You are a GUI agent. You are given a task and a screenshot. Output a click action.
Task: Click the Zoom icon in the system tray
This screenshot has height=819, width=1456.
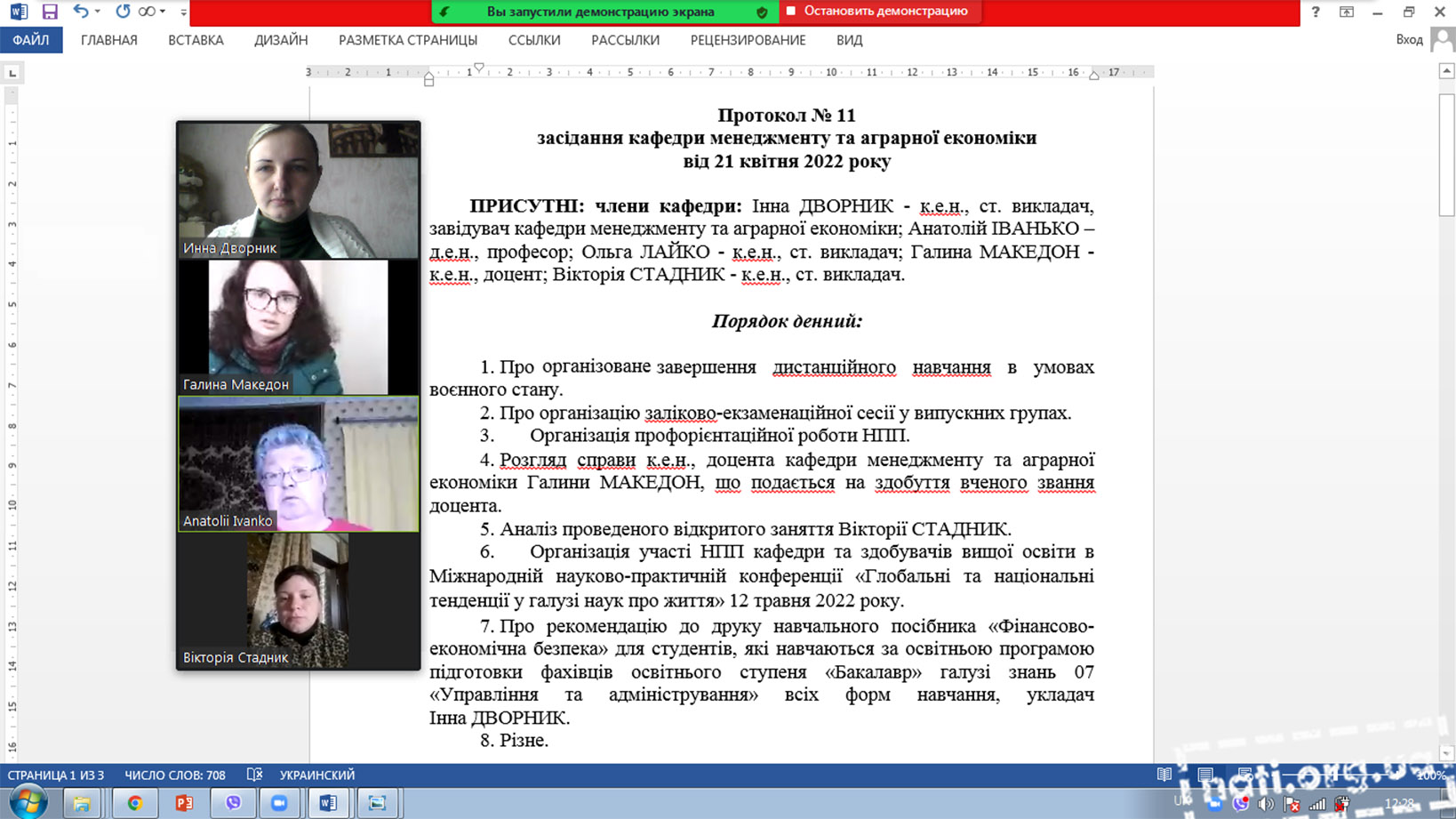(1215, 804)
